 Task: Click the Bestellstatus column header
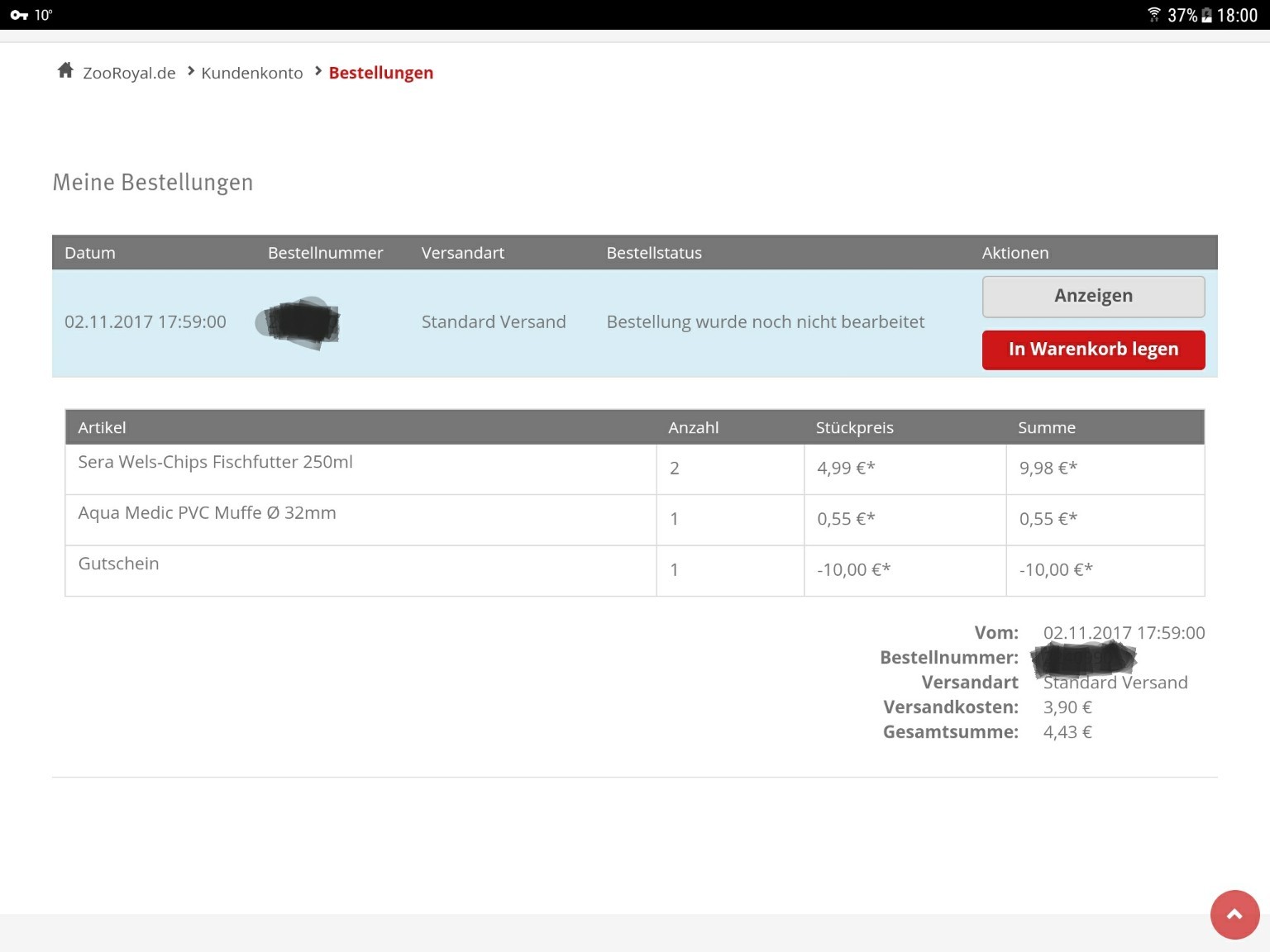(x=653, y=253)
